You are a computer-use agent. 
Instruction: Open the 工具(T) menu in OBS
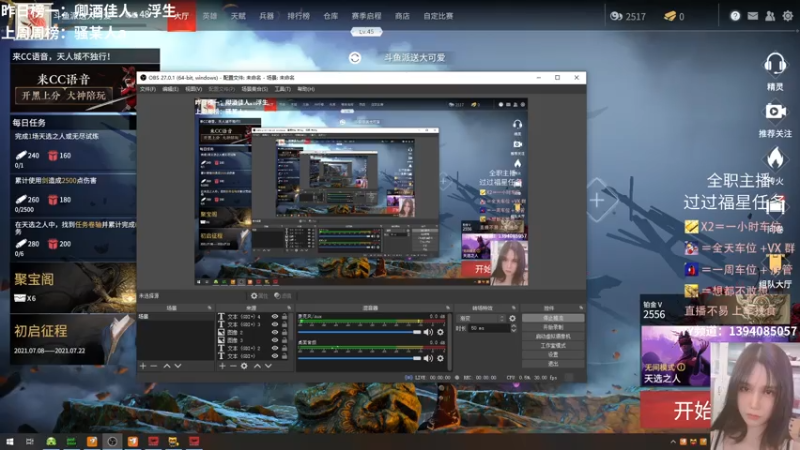point(282,89)
